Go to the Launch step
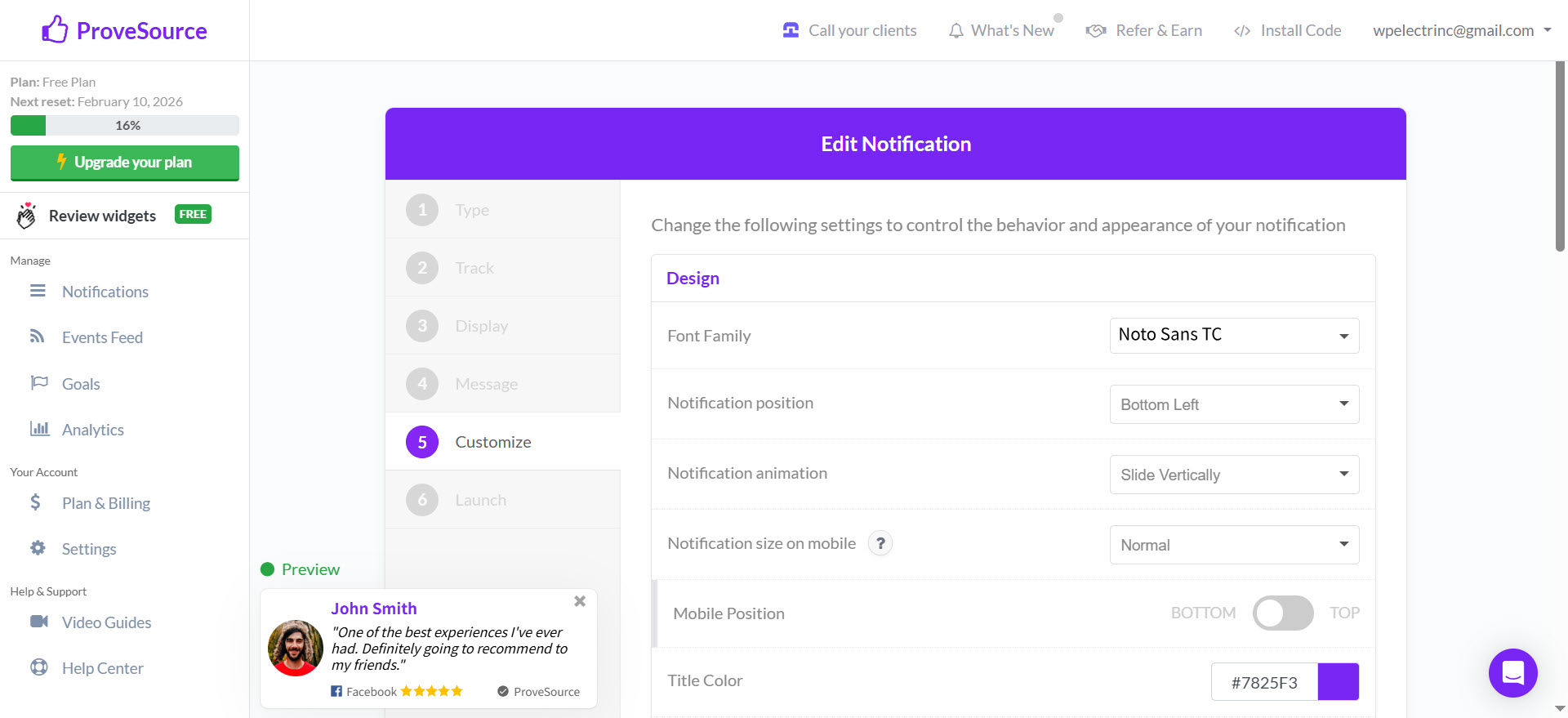Image resolution: width=1568 pixels, height=718 pixels. point(480,500)
